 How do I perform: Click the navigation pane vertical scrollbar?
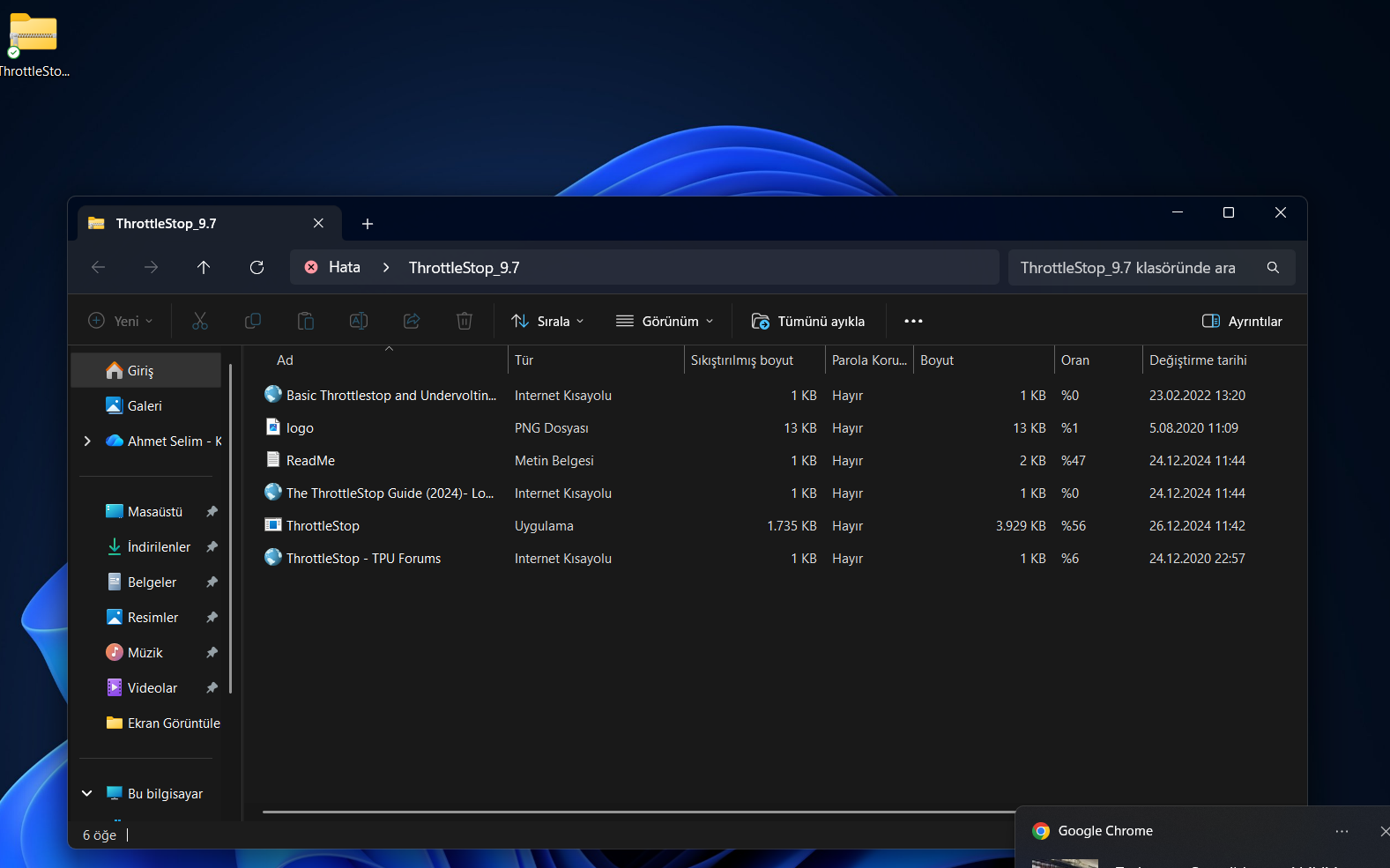[x=230, y=529]
